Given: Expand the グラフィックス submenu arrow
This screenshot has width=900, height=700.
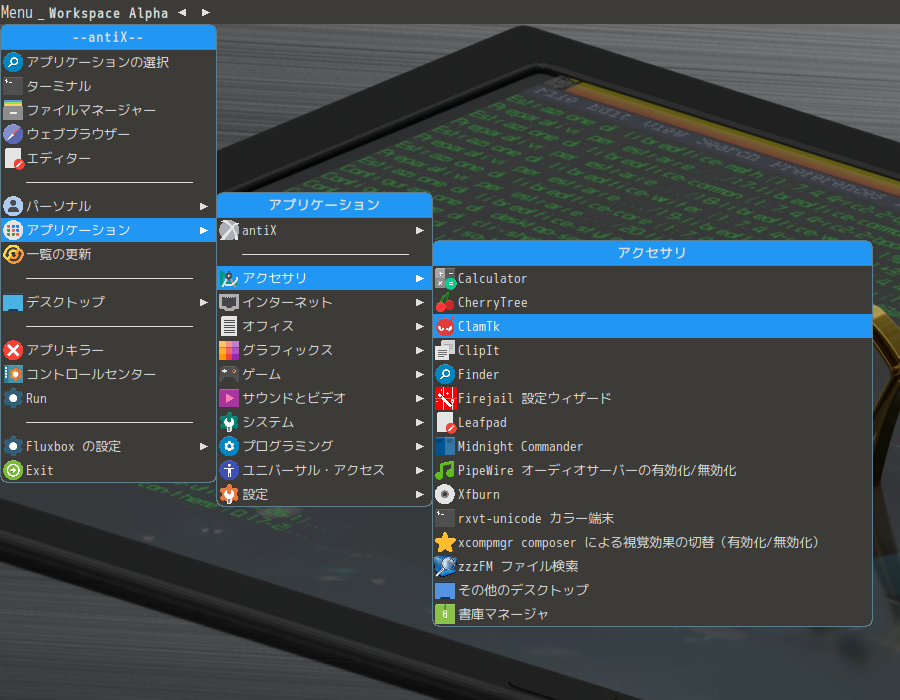Looking at the screenshot, I should point(420,351).
